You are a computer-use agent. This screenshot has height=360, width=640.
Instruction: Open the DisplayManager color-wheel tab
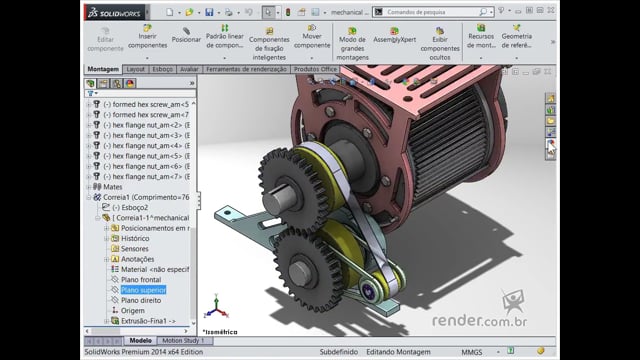click(130, 84)
